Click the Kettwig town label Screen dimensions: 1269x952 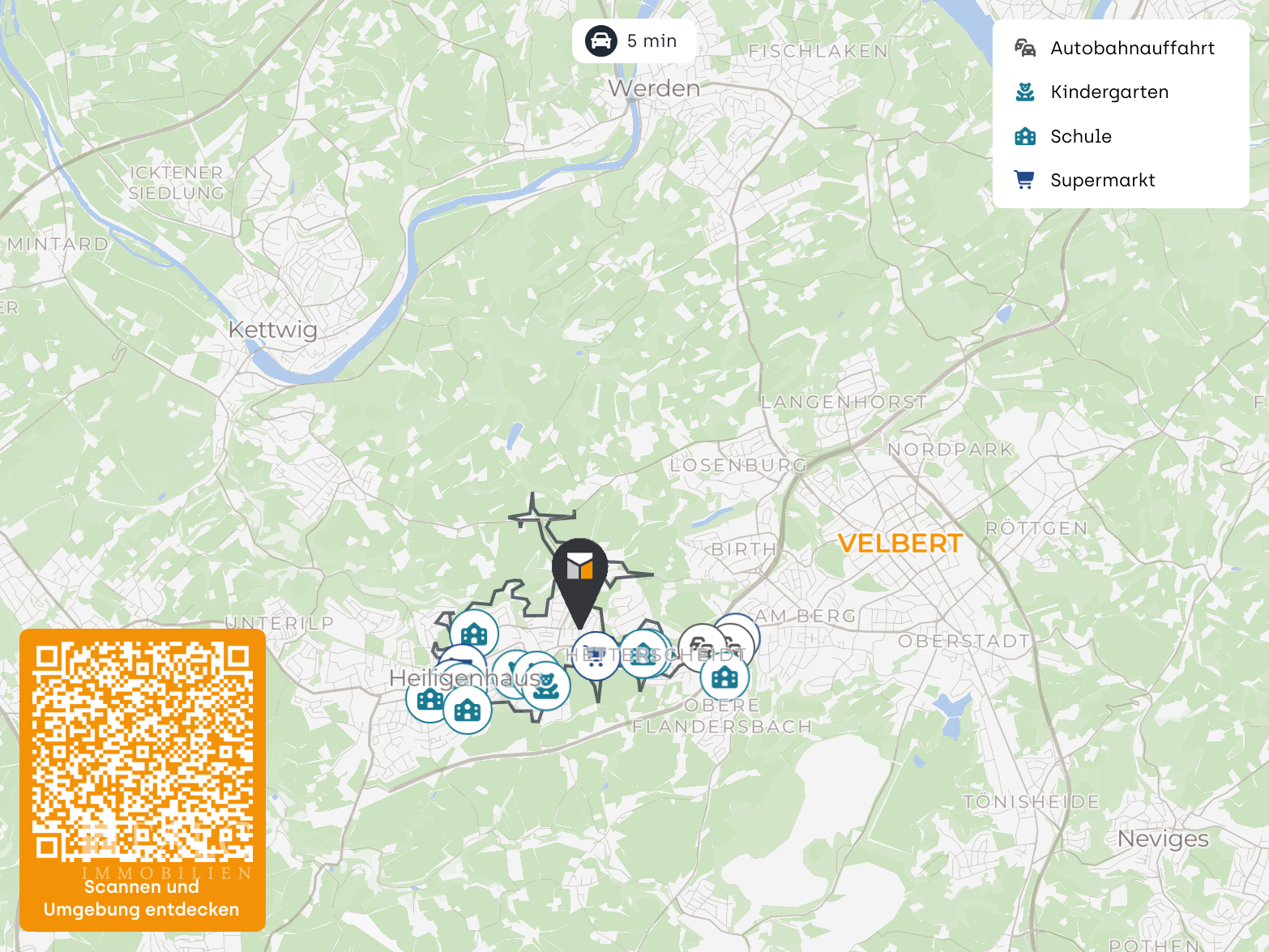[x=273, y=330]
